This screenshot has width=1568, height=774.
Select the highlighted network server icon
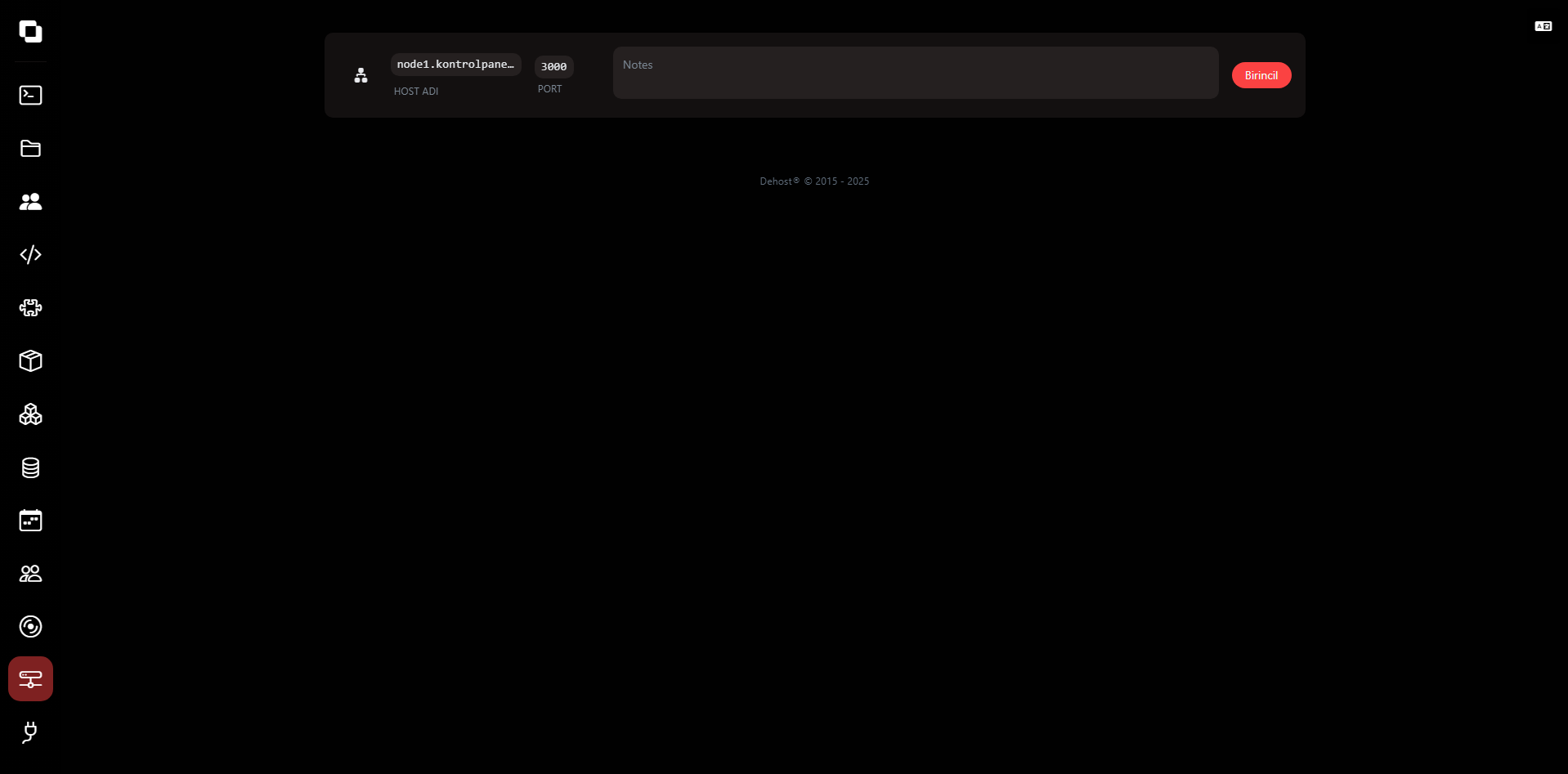(30, 679)
